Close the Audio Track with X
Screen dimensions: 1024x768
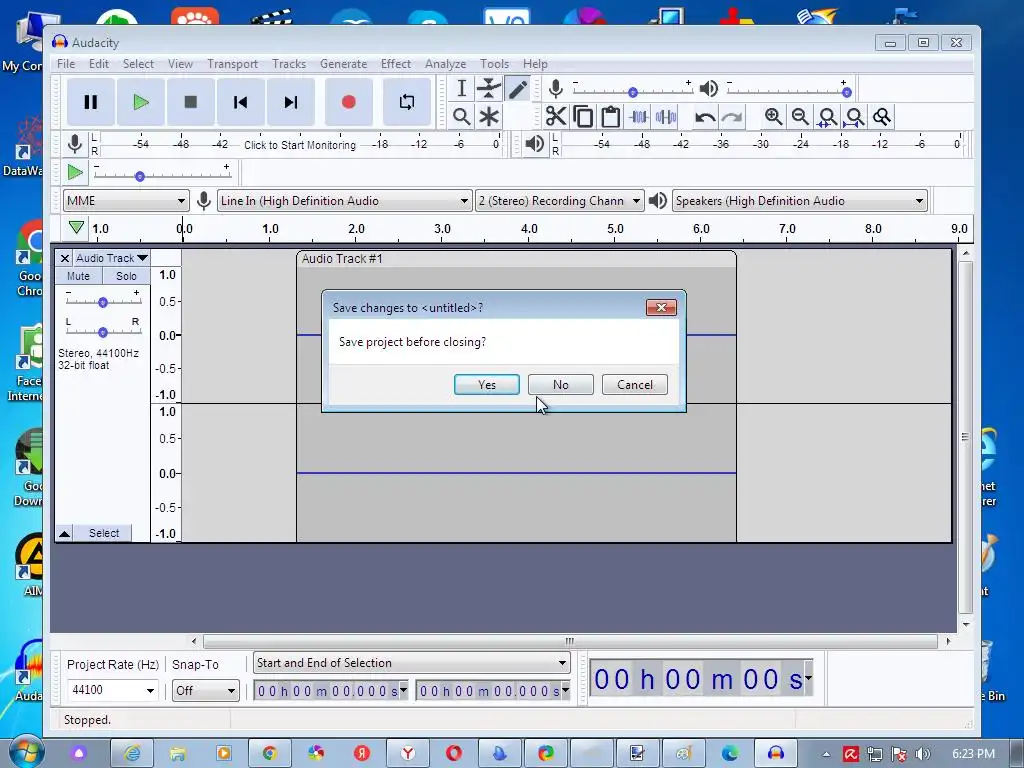65,258
